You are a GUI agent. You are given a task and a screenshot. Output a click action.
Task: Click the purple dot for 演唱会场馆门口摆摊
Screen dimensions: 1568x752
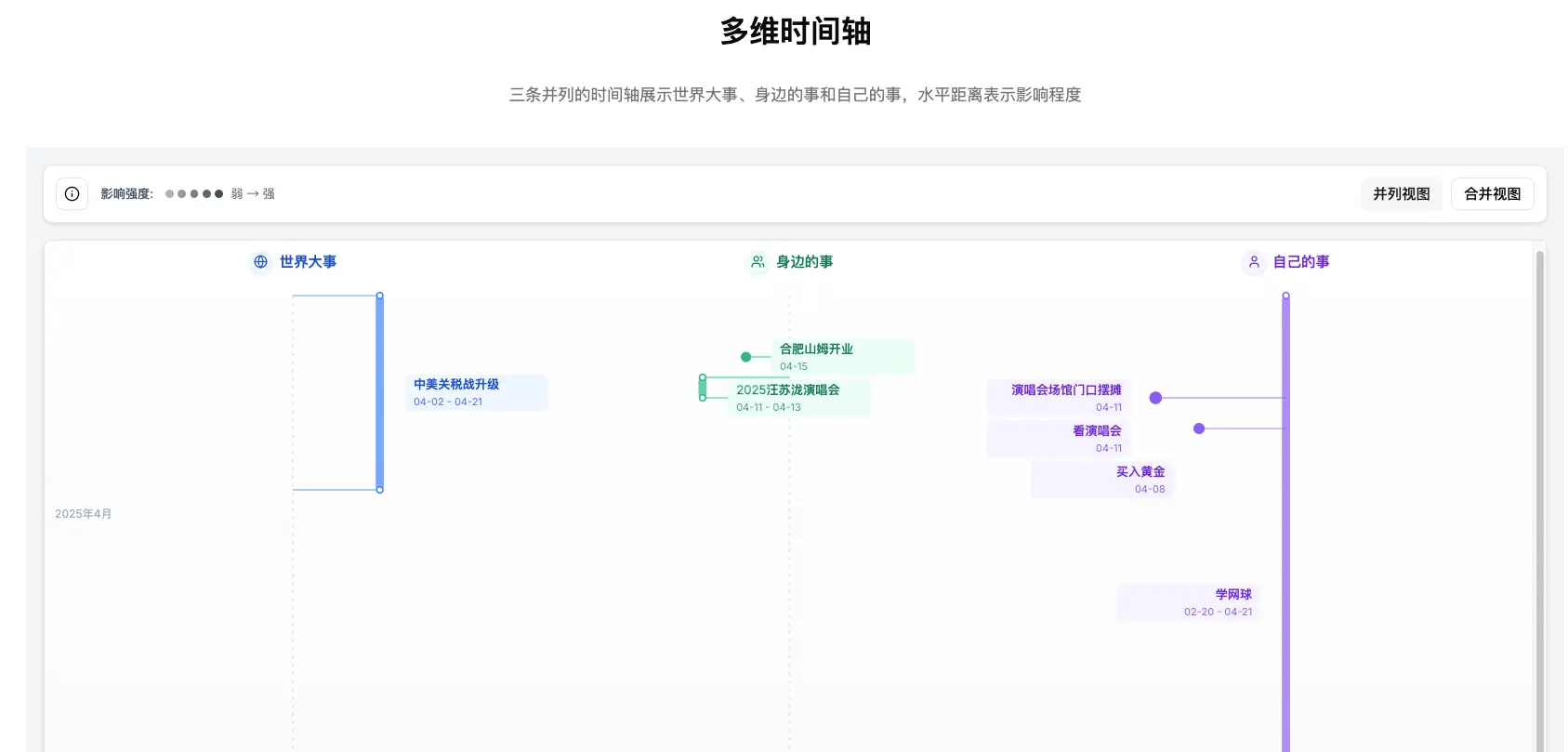[1155, 398]
